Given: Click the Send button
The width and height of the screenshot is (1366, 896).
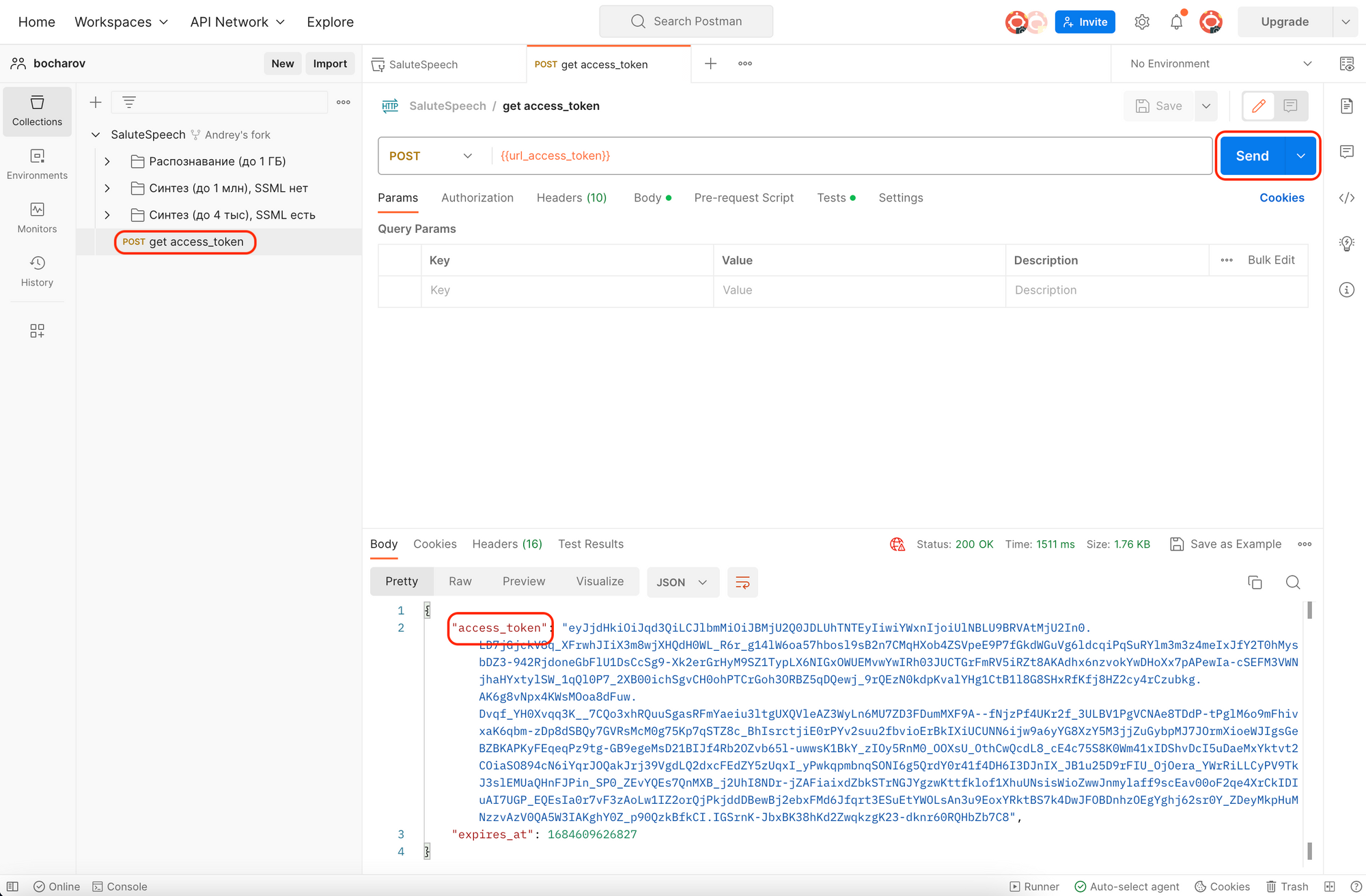Looking at the screenshot, I should pyautogui.click(x=1252, y=156).
